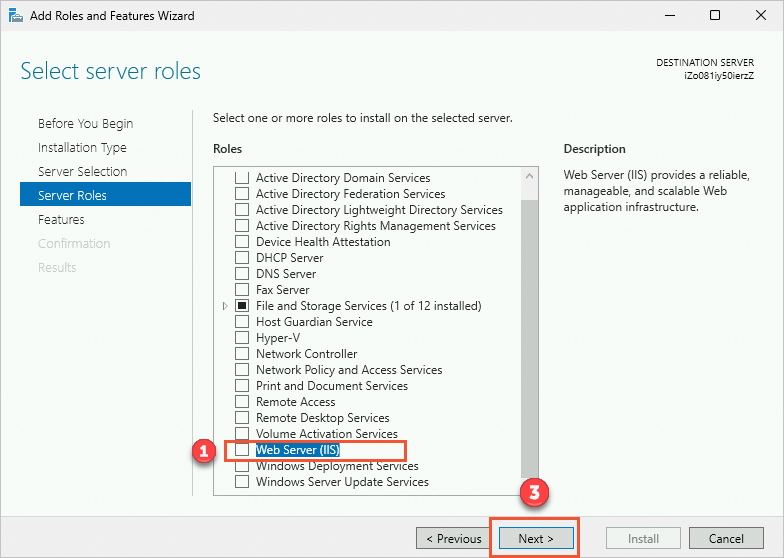
Task: Check the Web Server (IIS) checkbox
Action: [x=242, y=450]
